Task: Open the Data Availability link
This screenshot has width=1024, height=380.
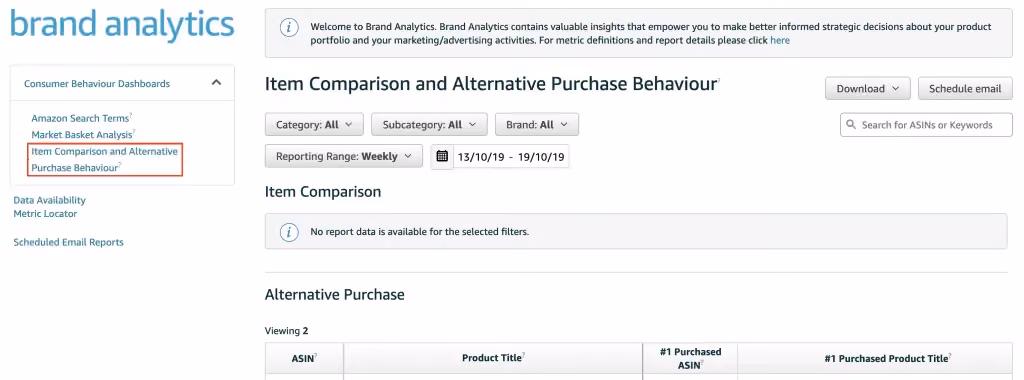Action: coord(50,200)
